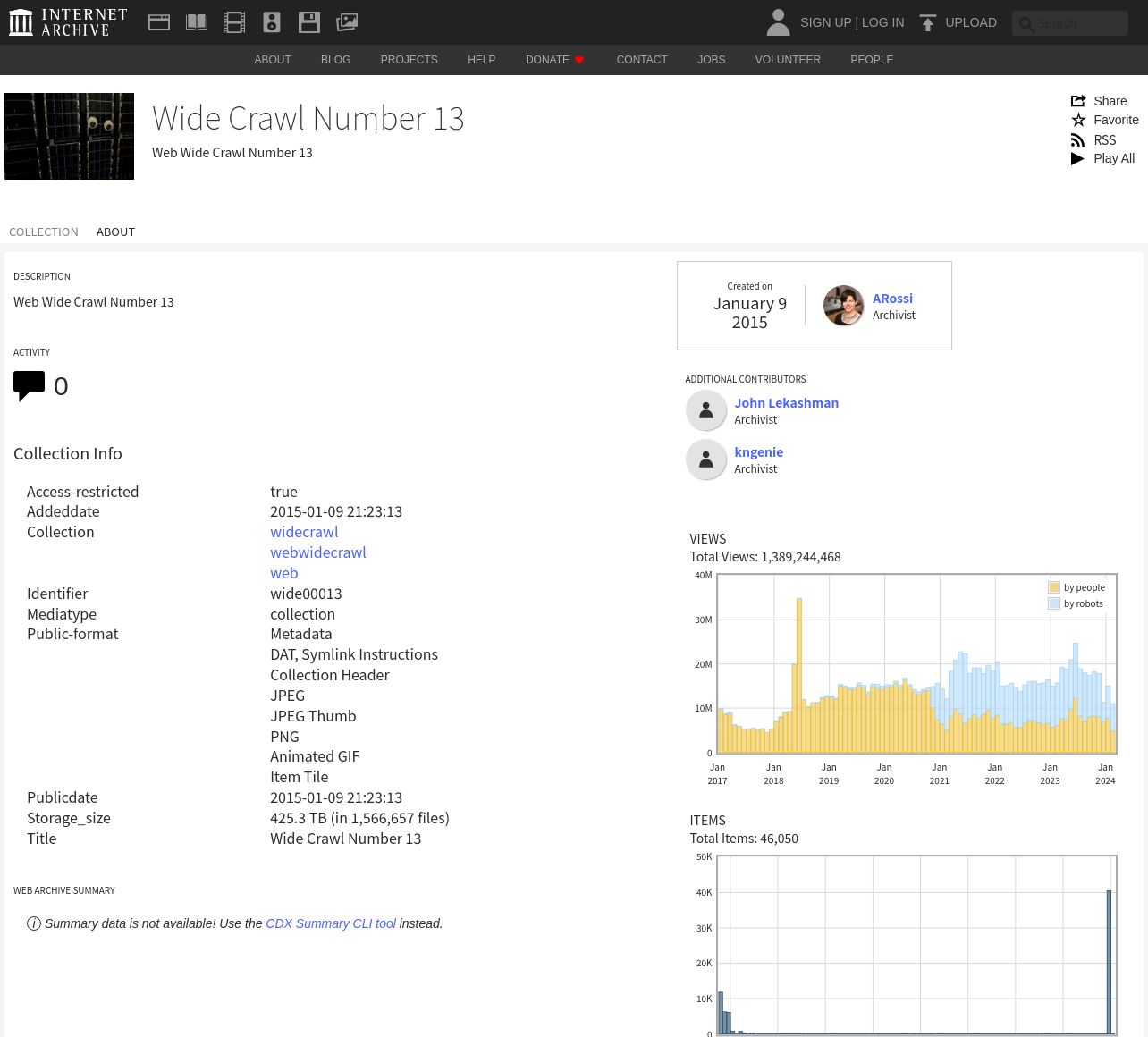Viewport: 1148px width, 1037px height.
Task: Click ARossi's profile photo
Action: (843, 306)
